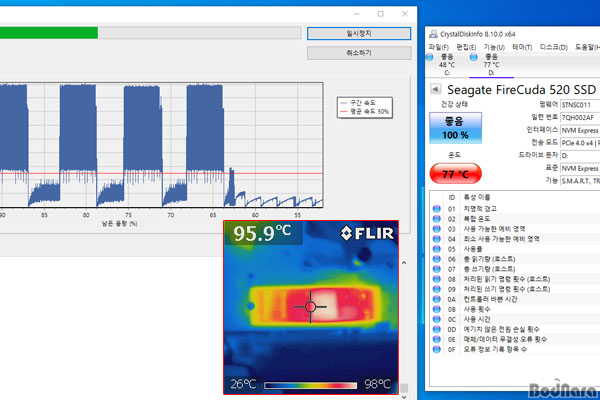Click the 평균 속도 50% legend entry
The image size is (600, 400).
coord(364,112)
